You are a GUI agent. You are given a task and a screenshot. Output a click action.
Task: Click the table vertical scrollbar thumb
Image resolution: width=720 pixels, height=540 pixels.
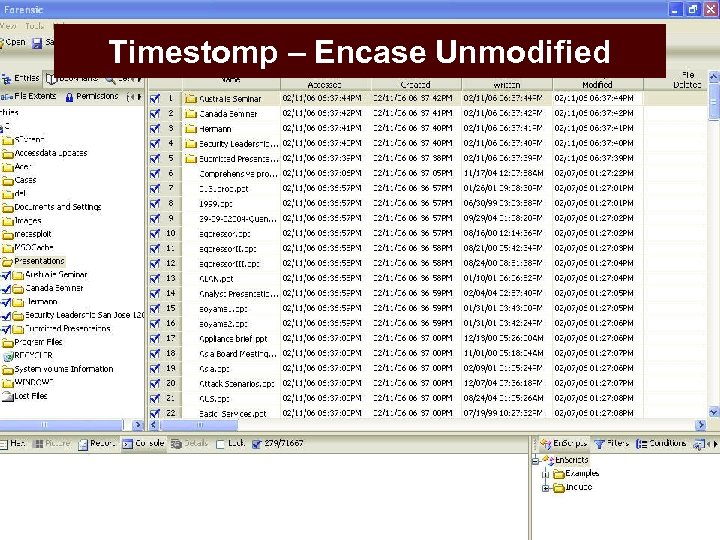click(714, 102)
